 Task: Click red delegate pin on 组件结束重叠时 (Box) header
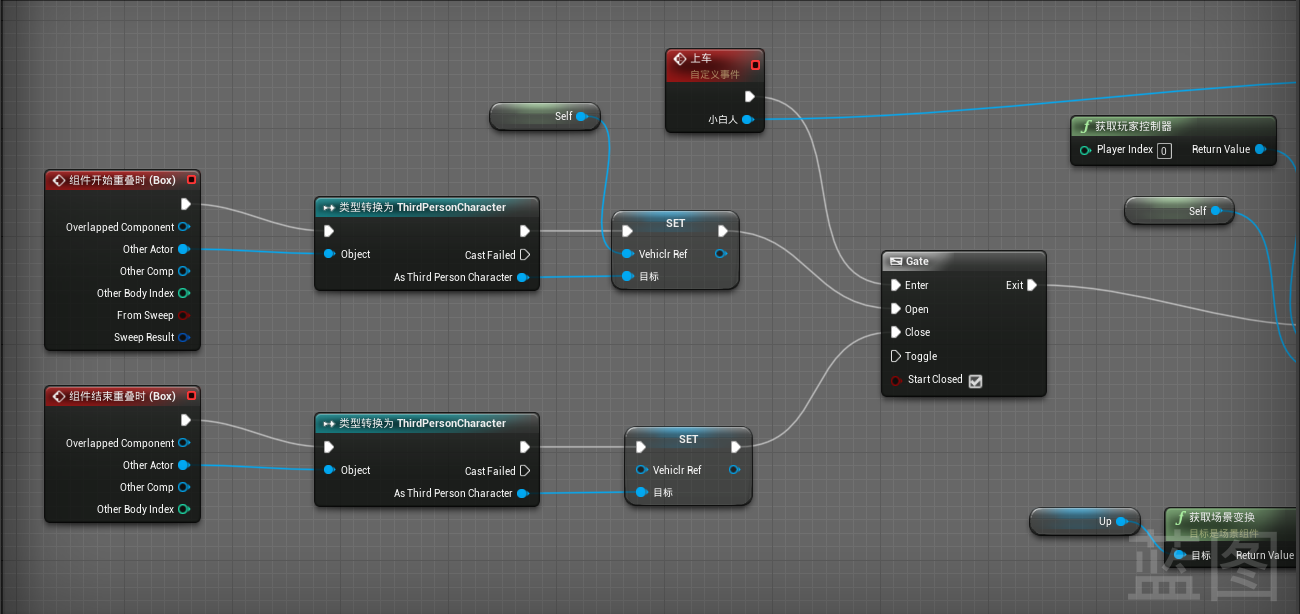191,396
